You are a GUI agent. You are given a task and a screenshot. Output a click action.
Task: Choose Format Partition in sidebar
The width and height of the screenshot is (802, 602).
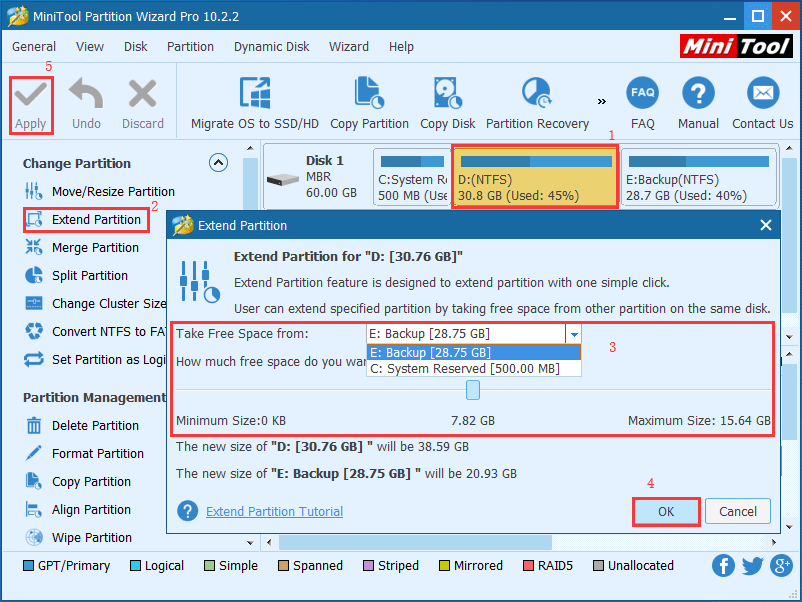[85, 454]
